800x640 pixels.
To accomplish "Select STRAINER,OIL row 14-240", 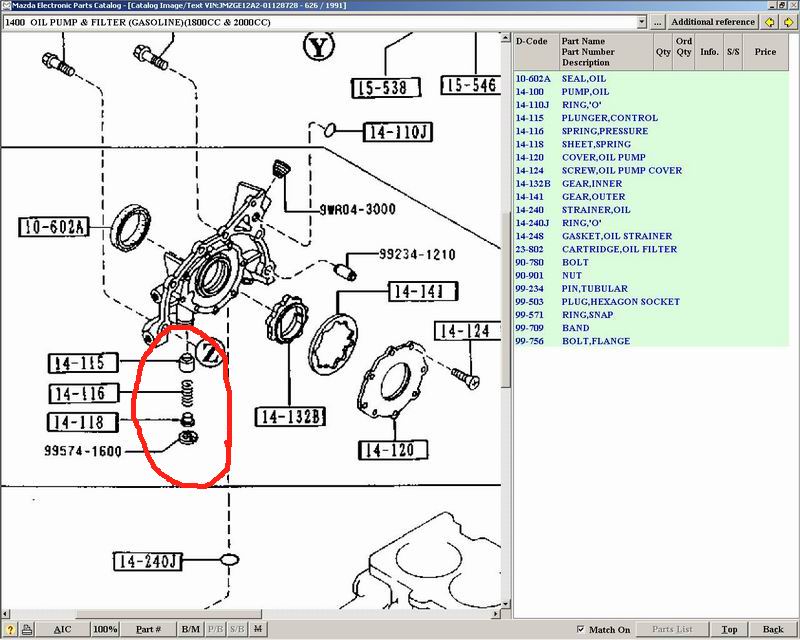I will [652, 210].
